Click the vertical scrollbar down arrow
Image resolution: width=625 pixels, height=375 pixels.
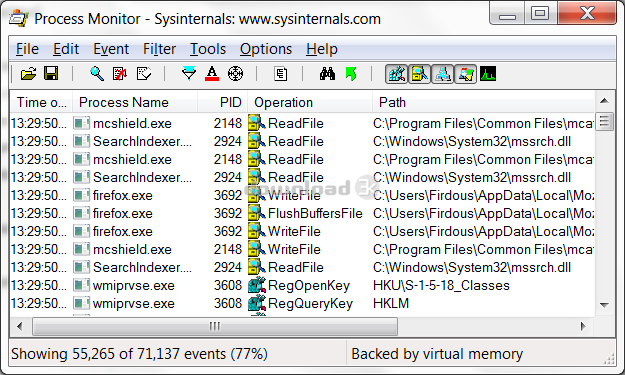click(604, 305)
